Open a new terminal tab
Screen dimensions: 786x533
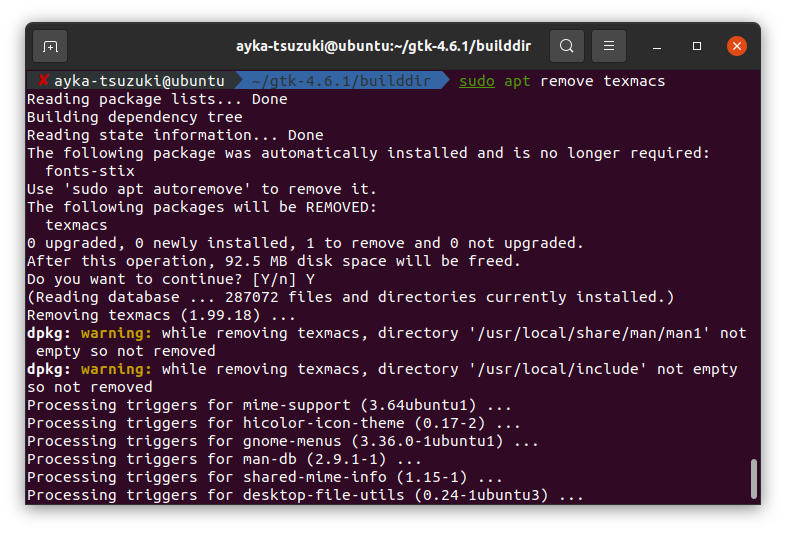point(50,46)
